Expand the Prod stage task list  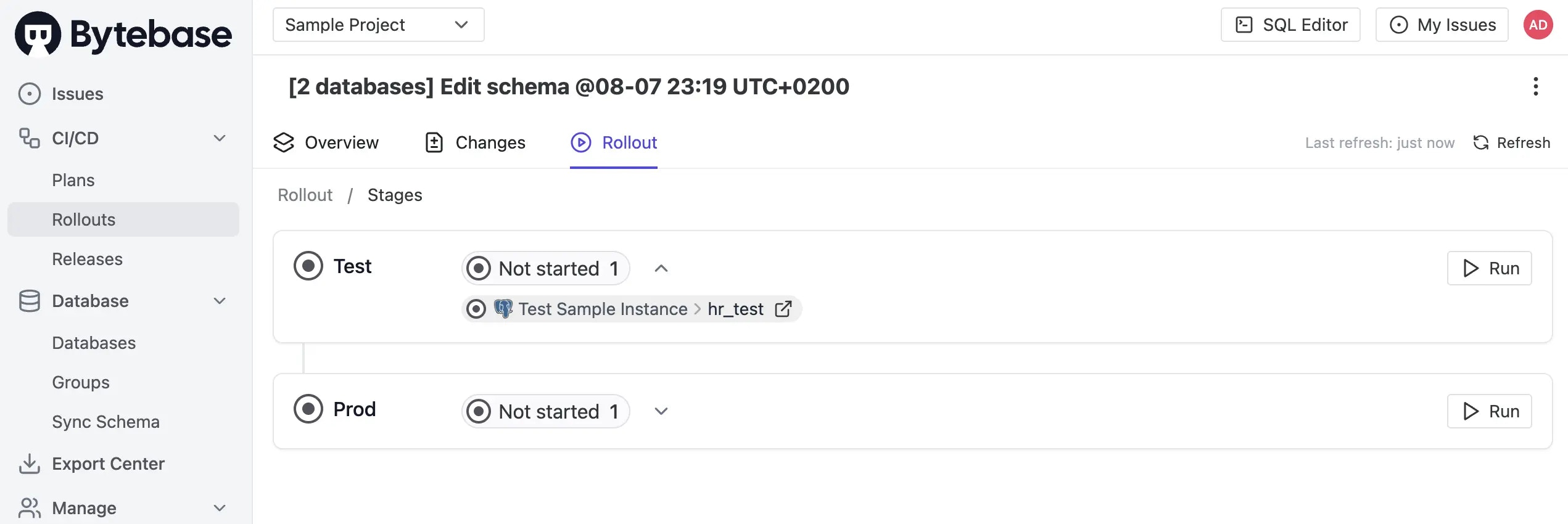661,411
